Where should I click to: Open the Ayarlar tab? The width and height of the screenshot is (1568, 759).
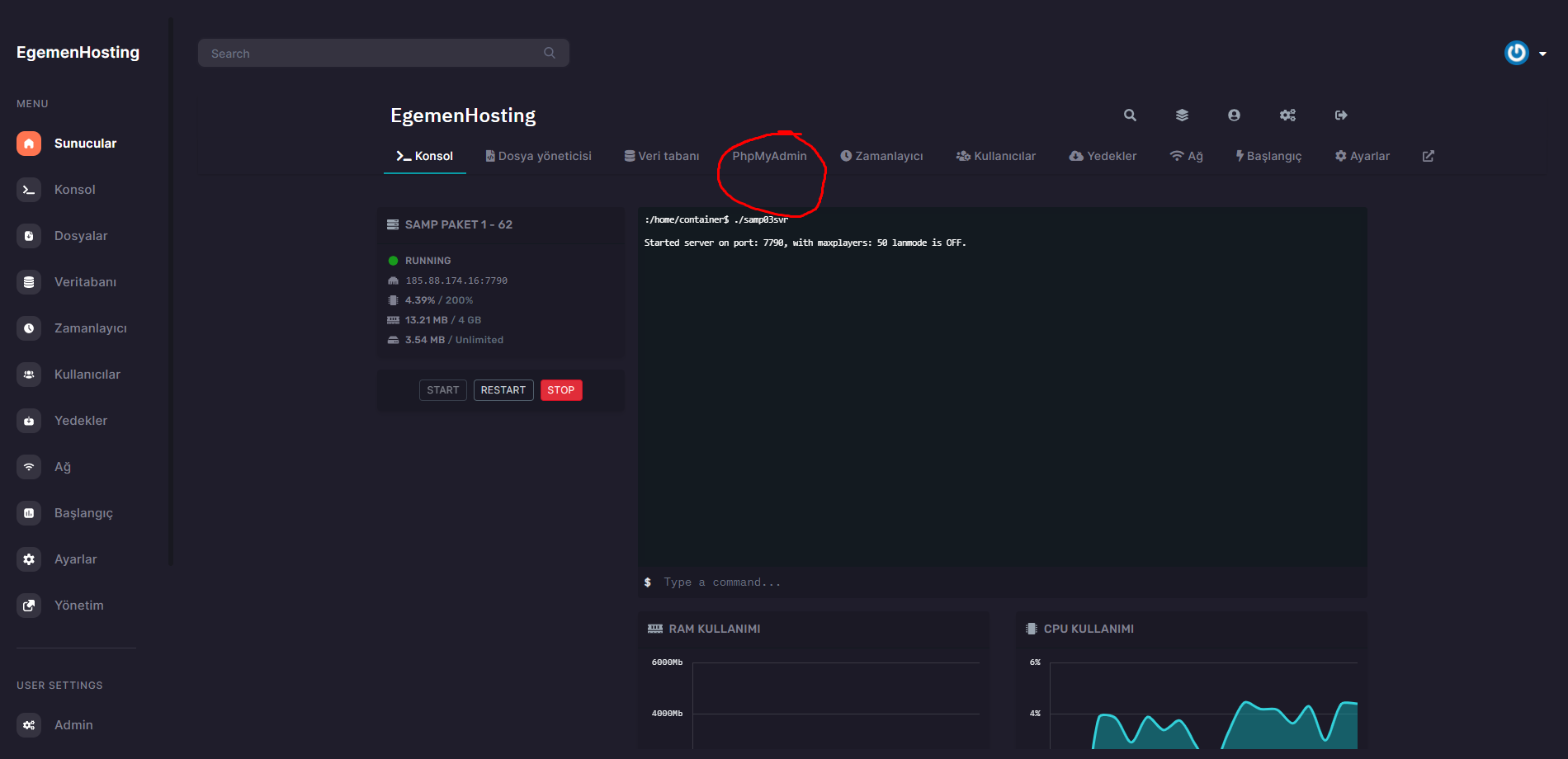(1363, 156)
